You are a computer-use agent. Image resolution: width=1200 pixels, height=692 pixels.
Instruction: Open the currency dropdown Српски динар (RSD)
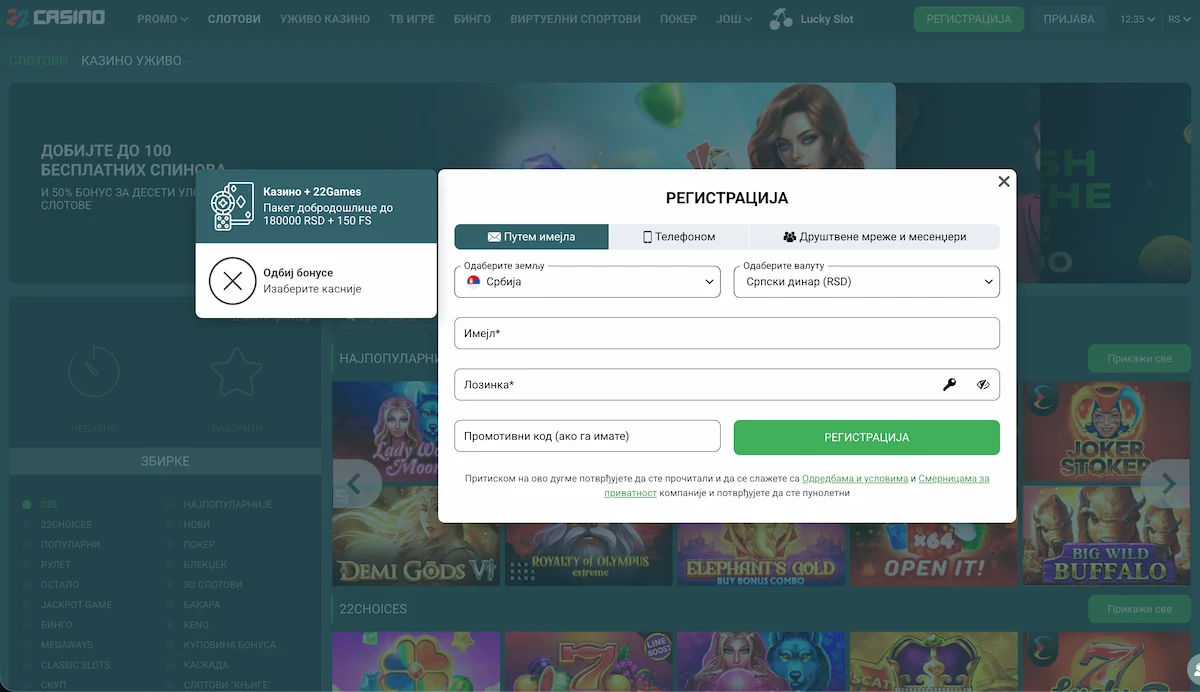click(866, 282)
